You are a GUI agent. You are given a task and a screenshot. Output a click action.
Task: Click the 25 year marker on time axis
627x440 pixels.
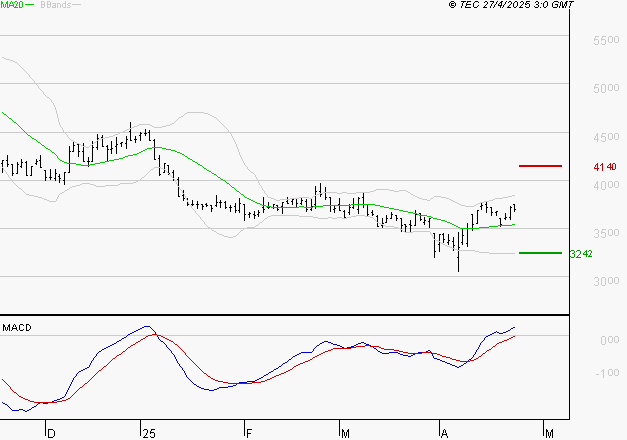148,433
